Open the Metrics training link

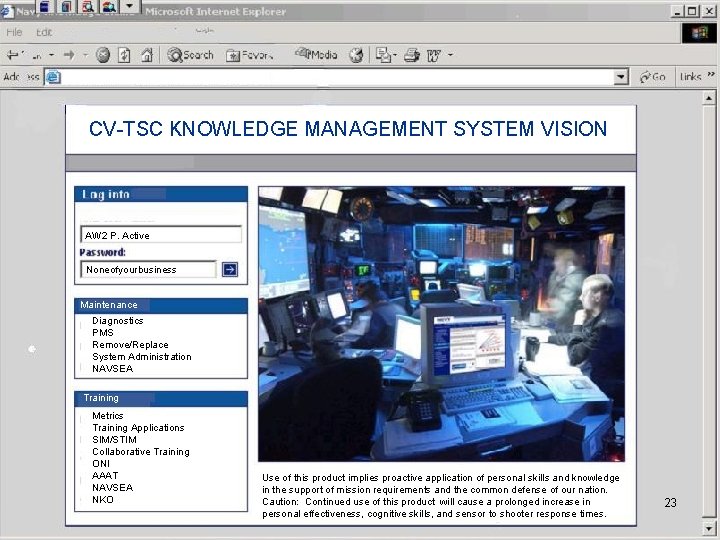[107, 416]
